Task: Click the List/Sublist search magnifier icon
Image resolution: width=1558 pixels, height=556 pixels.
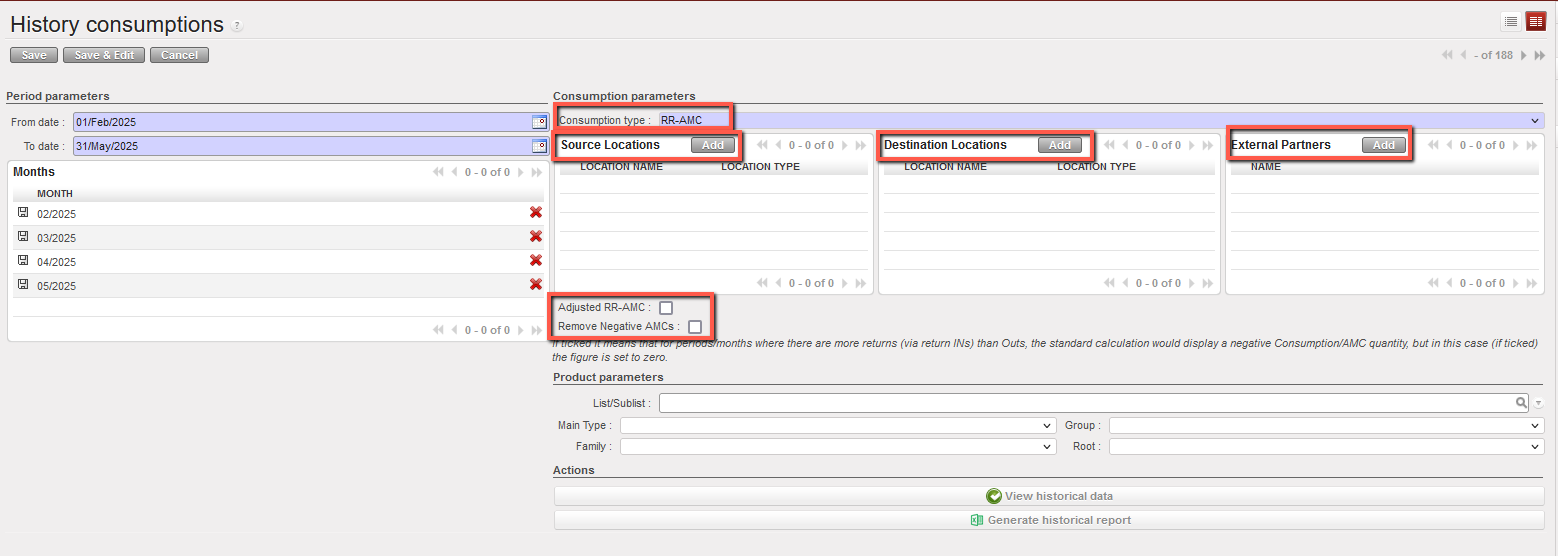Action: tap(1521, 403)
